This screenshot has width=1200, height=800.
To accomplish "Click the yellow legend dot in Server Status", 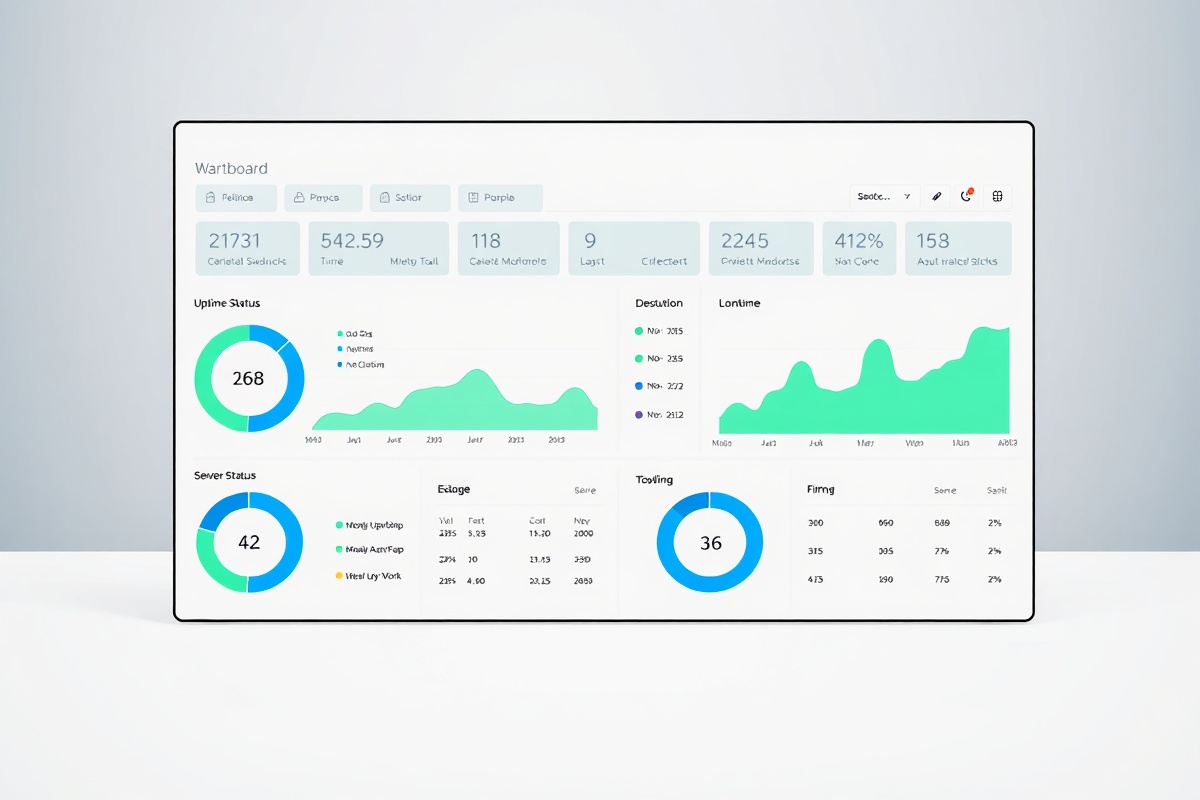I will (339, 576).
